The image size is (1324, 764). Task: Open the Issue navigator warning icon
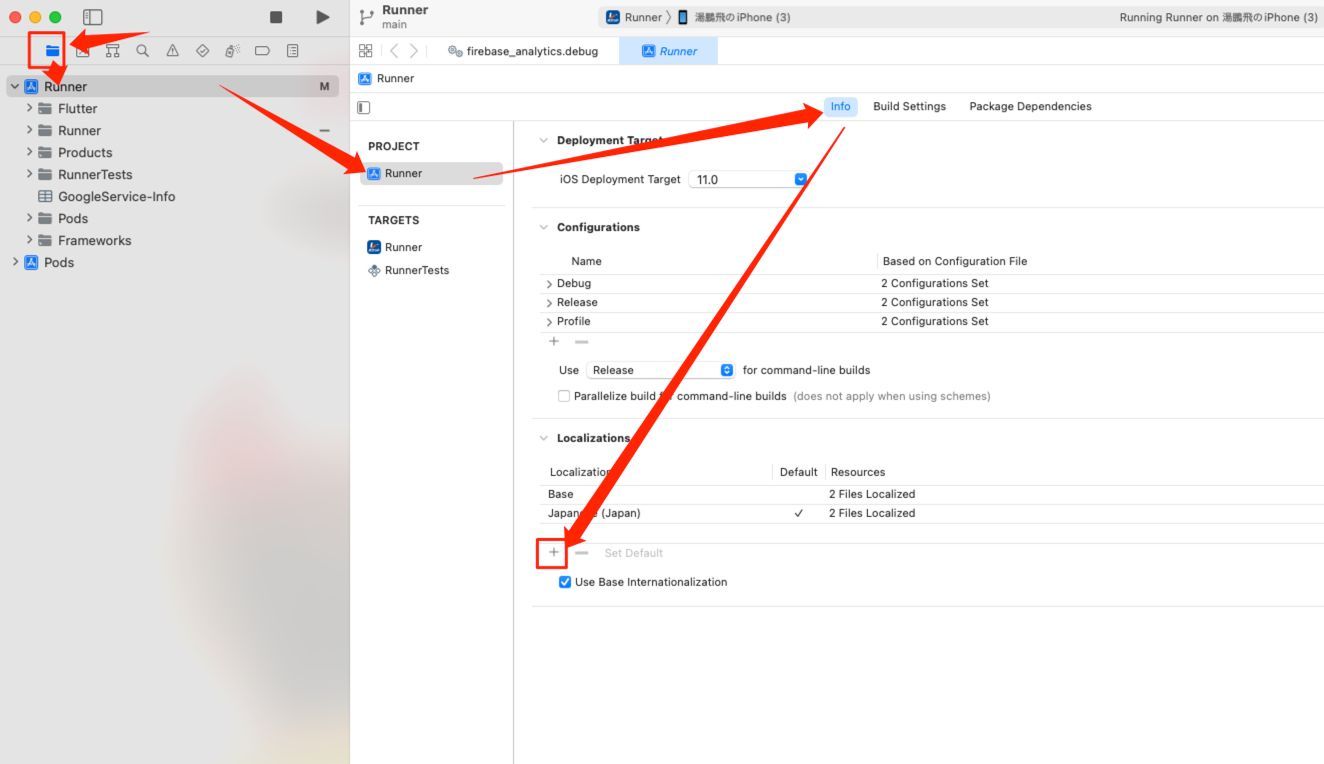point(172,51)
